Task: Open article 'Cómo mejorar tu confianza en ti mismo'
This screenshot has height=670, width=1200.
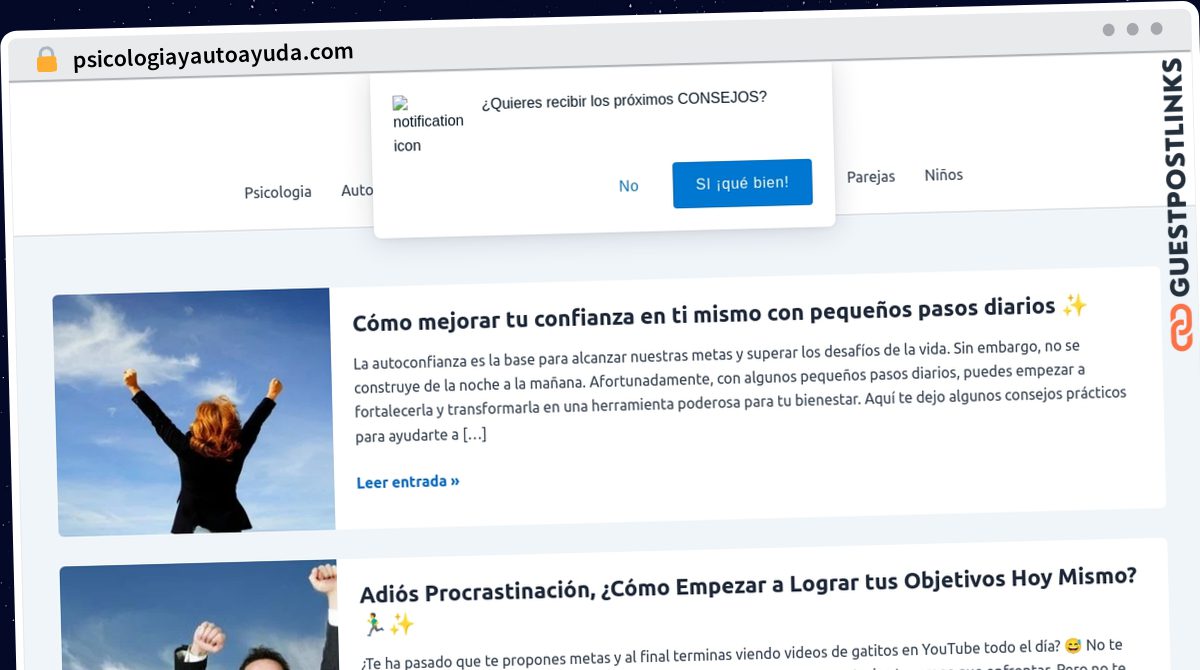Action: pos(719,312)
